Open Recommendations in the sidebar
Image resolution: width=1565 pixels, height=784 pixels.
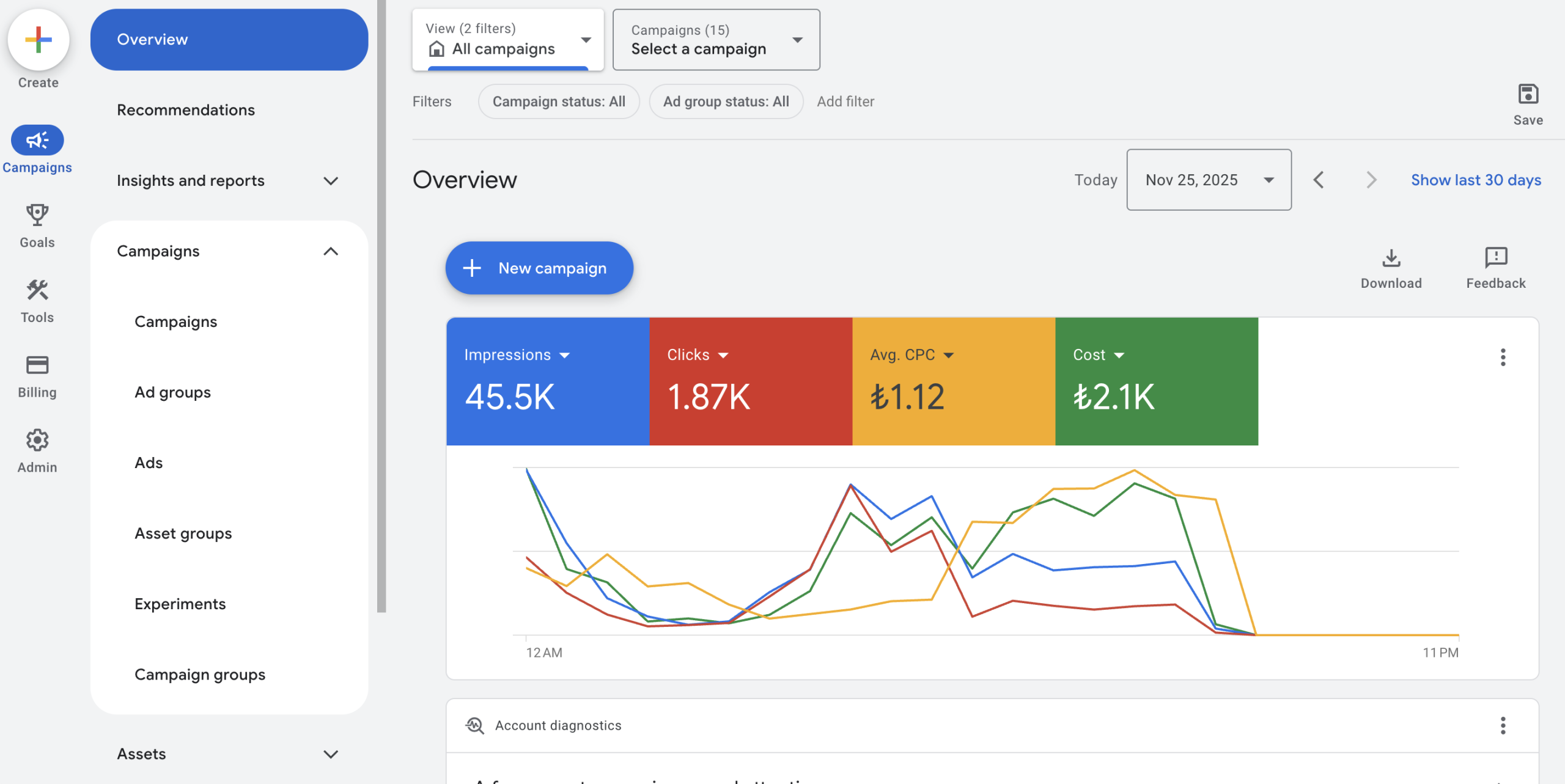[x=186, y=110]
